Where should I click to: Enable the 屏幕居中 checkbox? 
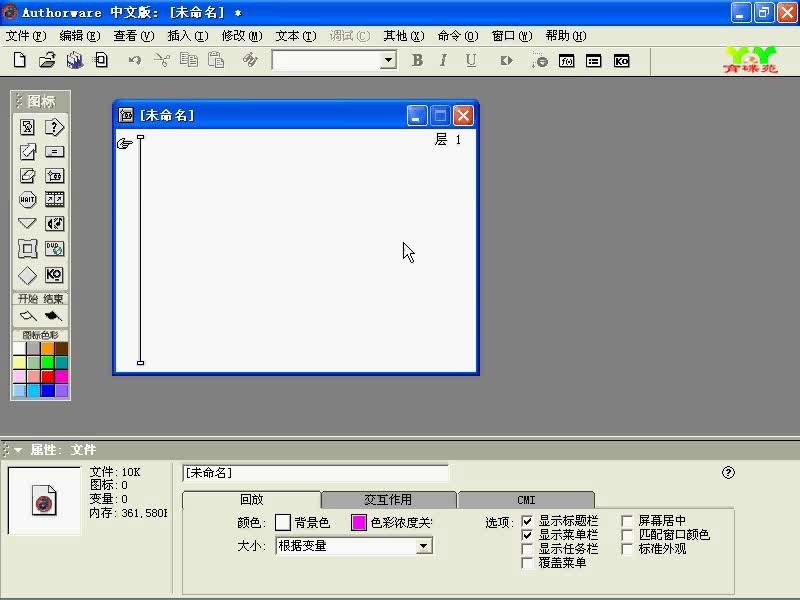[627, 521]
